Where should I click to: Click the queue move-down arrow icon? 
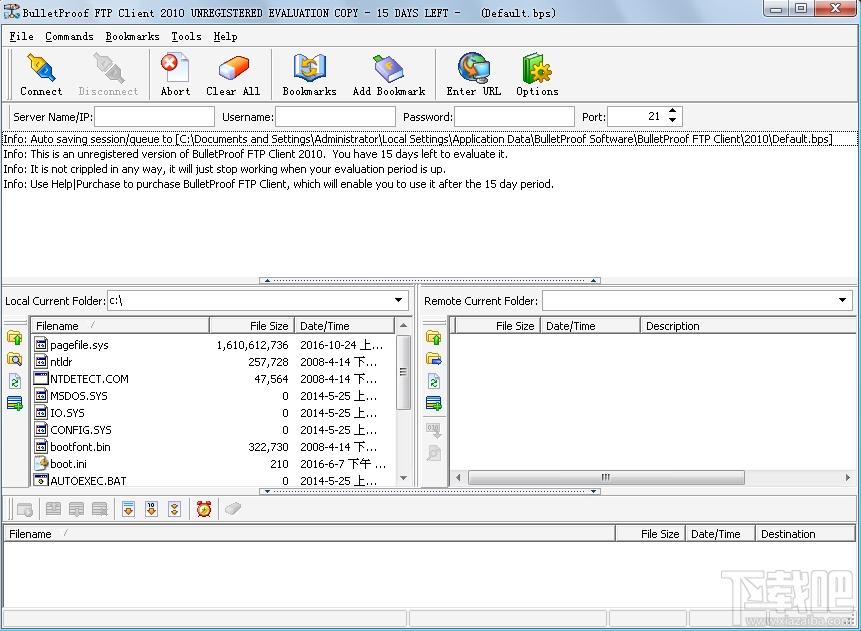pyautogui.click(x=128, y=509)
